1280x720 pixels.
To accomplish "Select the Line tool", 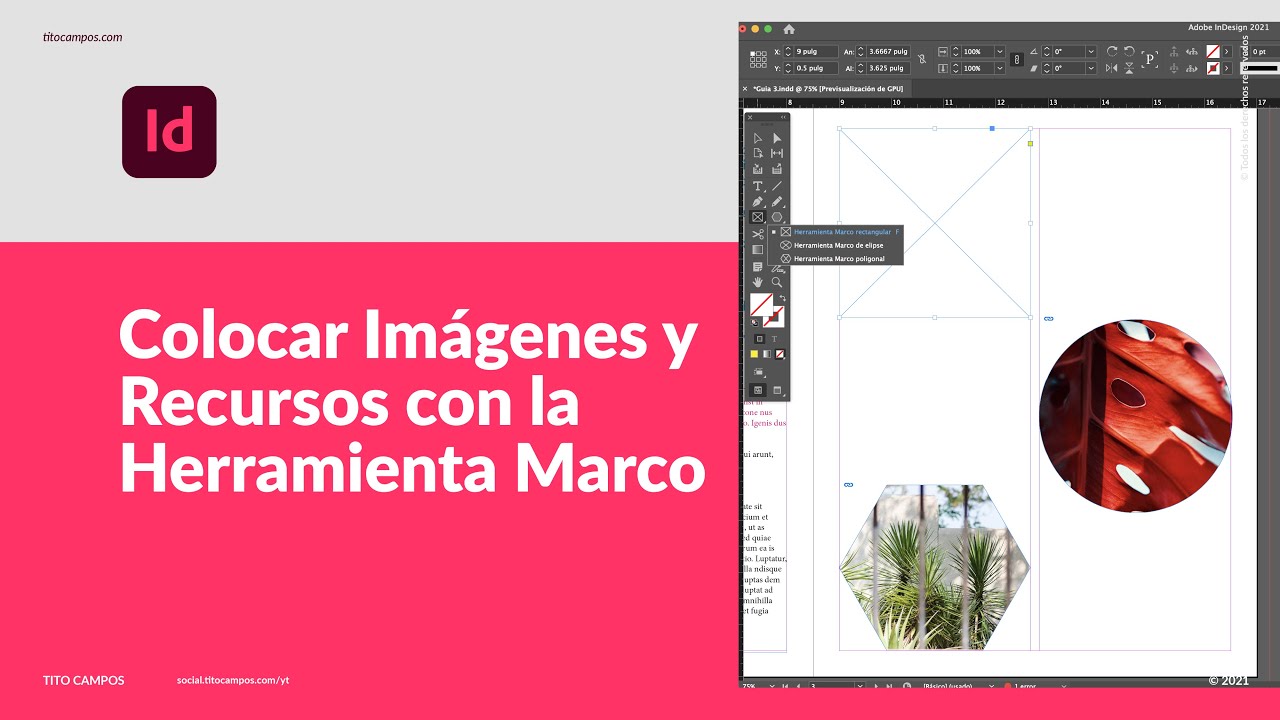I will click(x=777, y=186).
